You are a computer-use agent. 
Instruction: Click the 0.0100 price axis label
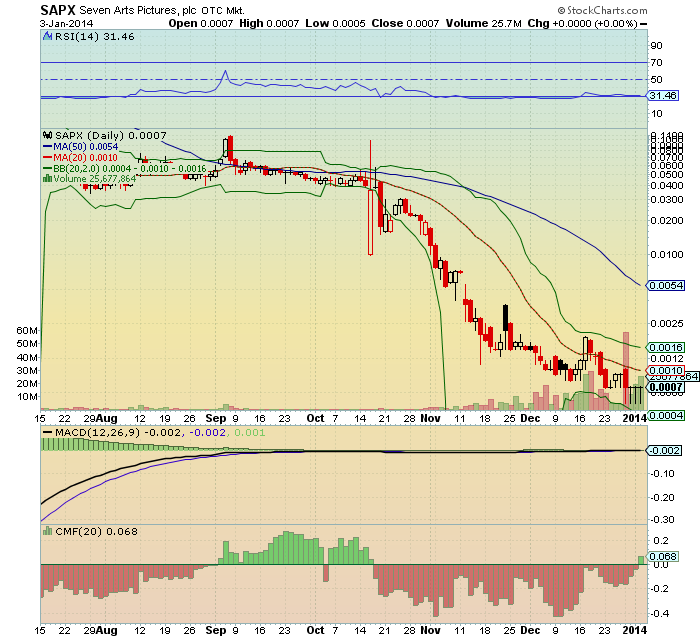[667, 255]
